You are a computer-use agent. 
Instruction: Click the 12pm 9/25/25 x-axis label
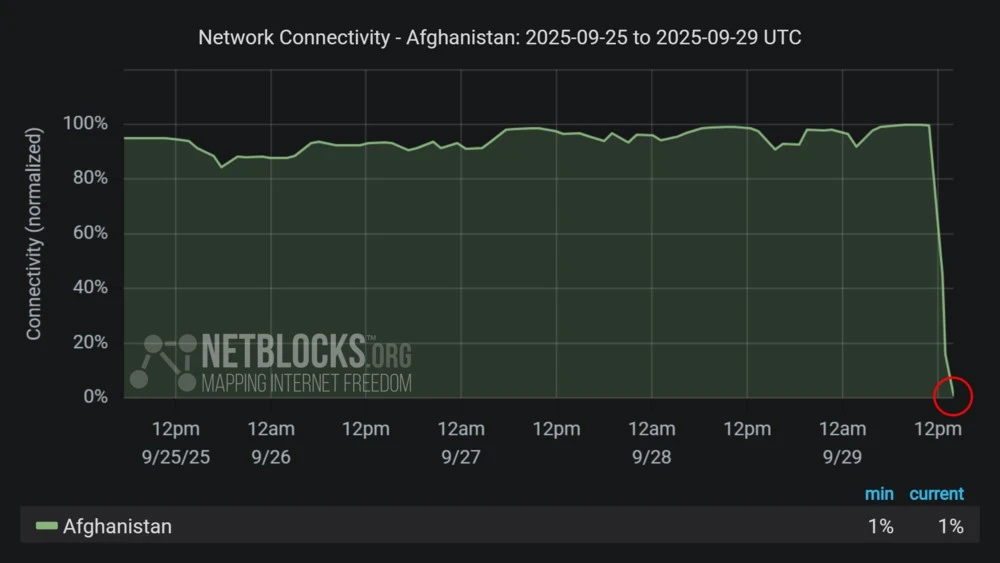[176, 440]
